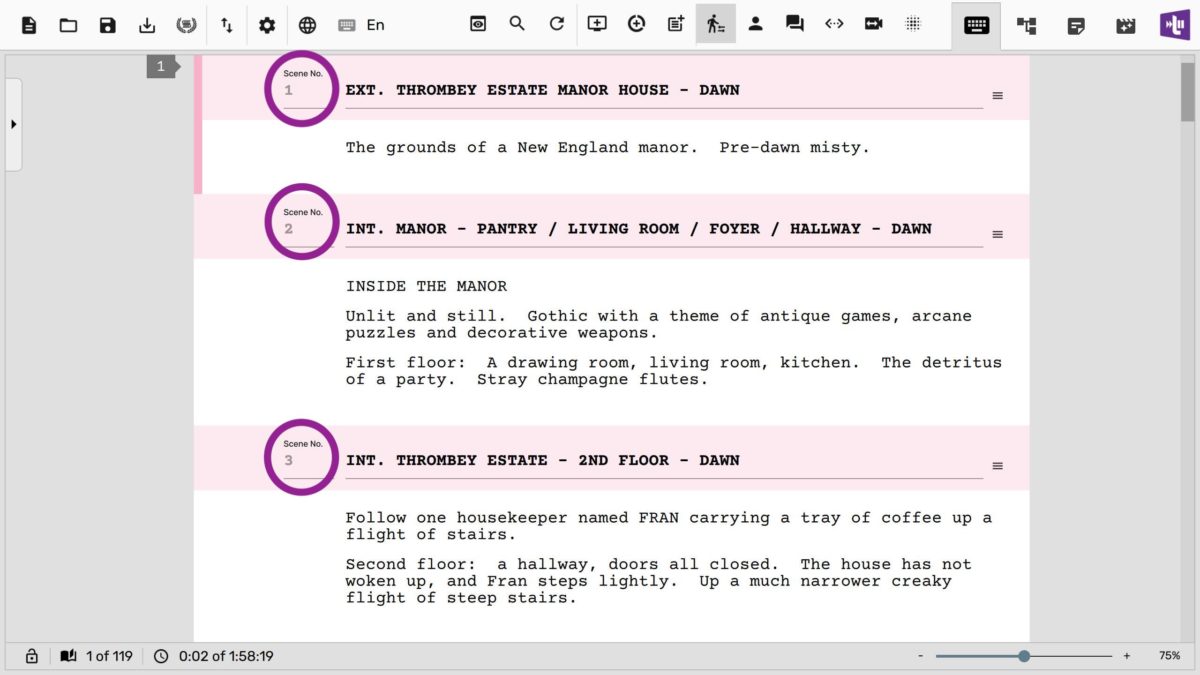Viewport: 1200px width, 675px height.
Task: Click the awards laurel icon
Action: click(187, 23)
